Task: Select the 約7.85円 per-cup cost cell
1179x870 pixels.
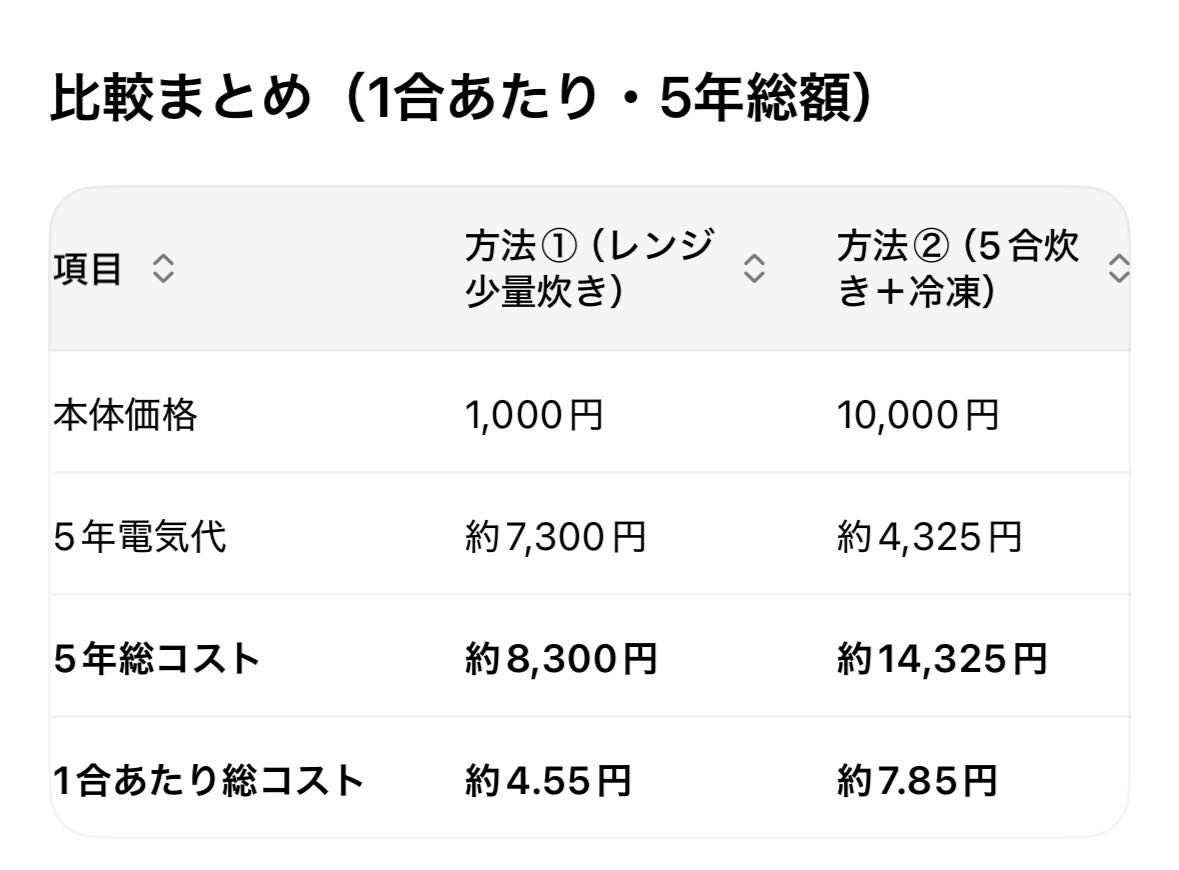Action: coord(917,781)
